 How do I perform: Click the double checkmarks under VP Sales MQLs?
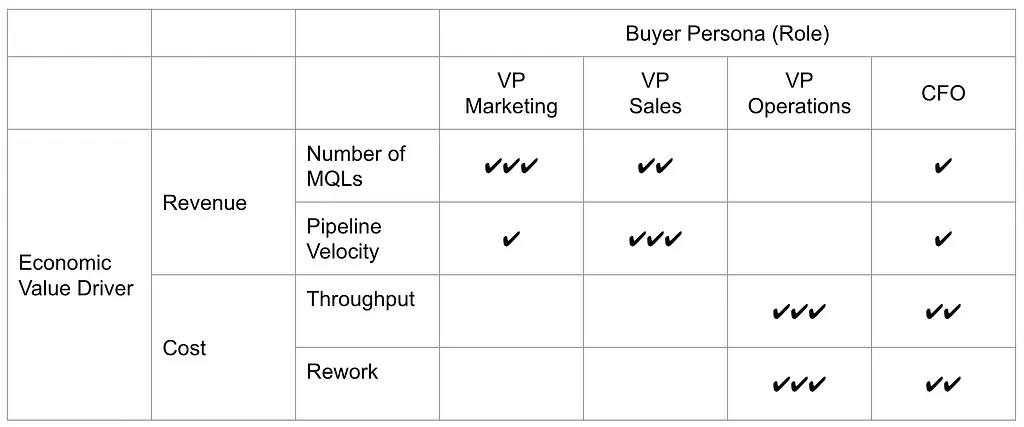pyautogui.click(x=655, y=166)
